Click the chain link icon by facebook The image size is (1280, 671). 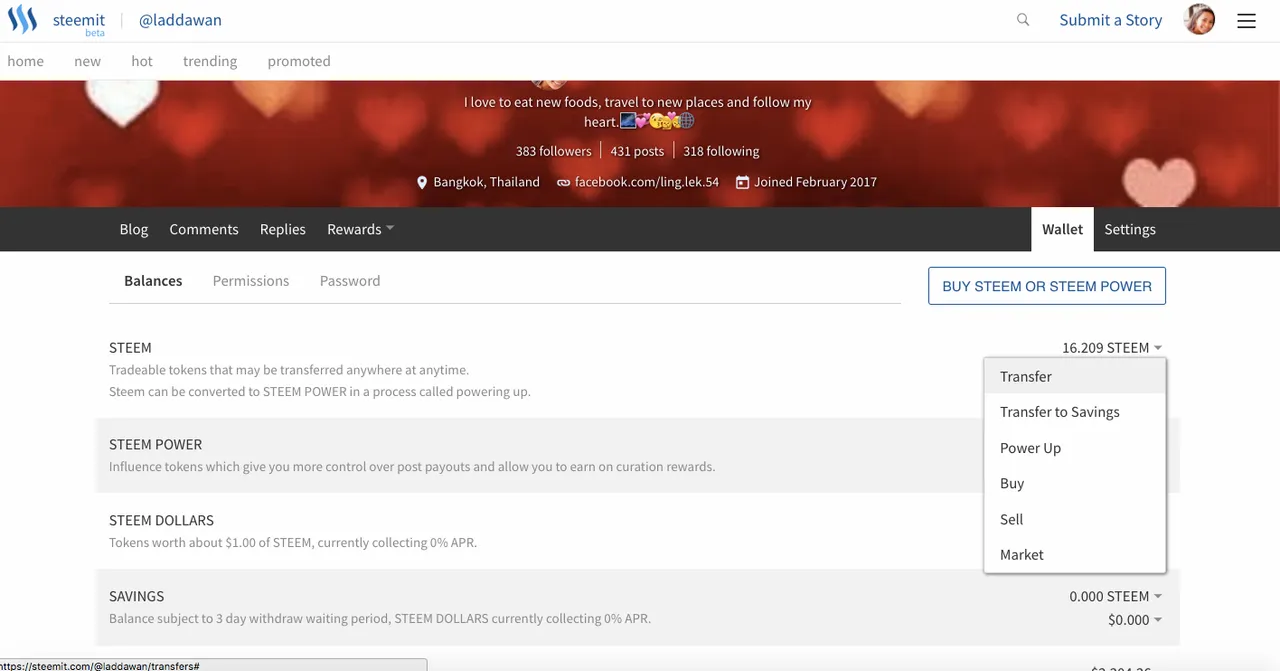pos(563,182)
